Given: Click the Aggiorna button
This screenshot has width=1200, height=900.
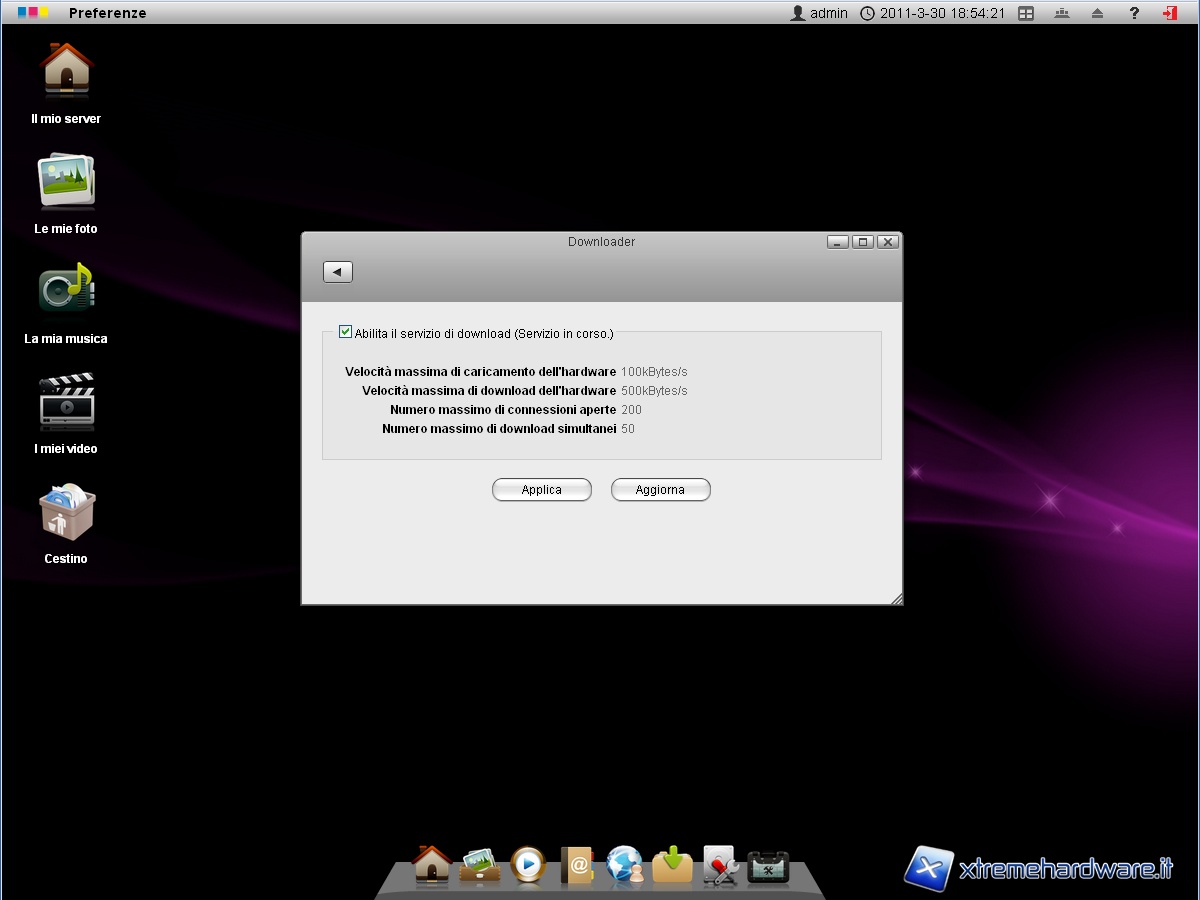Looking at the screenshot, I should (661, 490).
